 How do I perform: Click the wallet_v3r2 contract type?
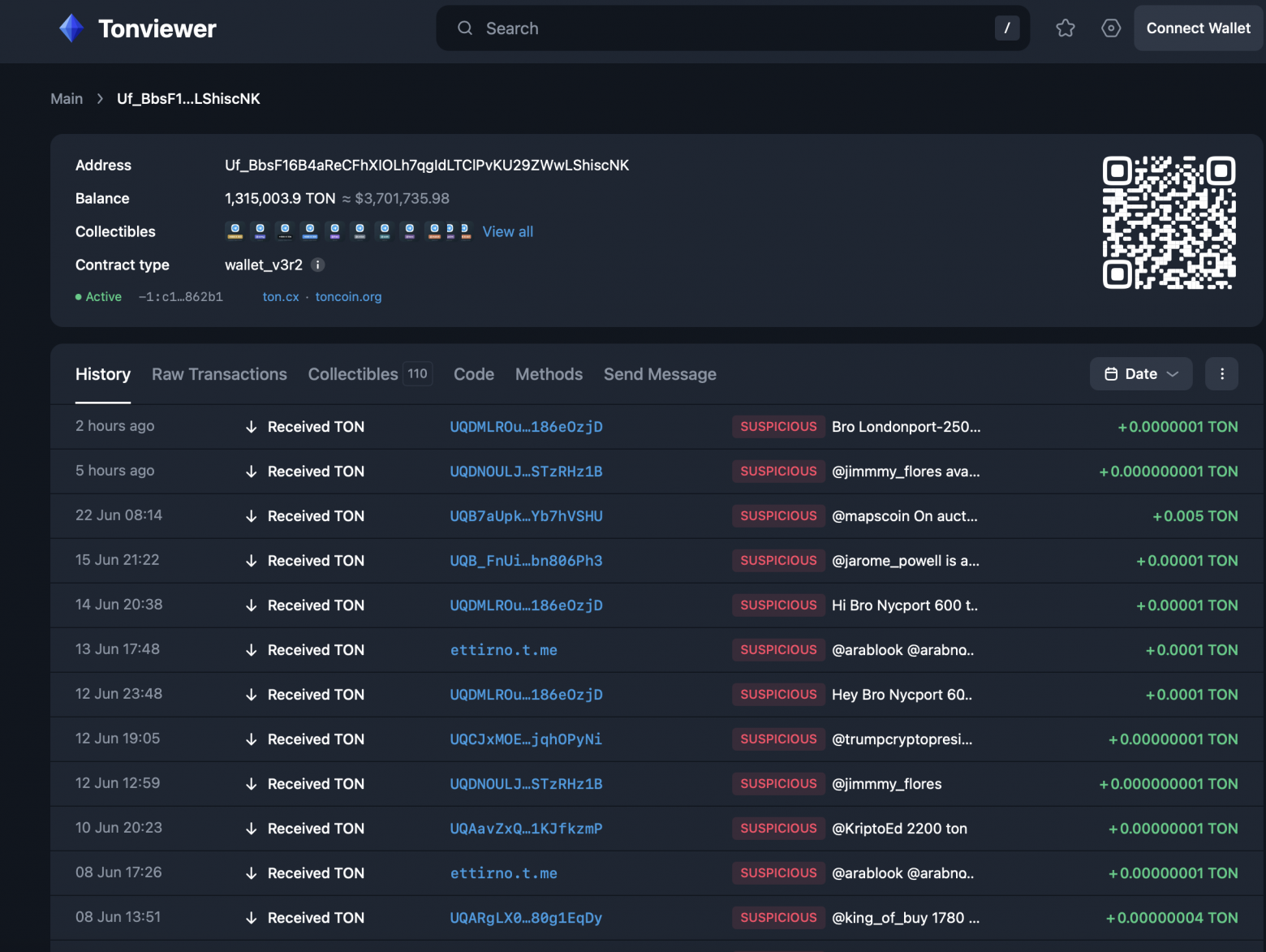(x=264, y=265)
